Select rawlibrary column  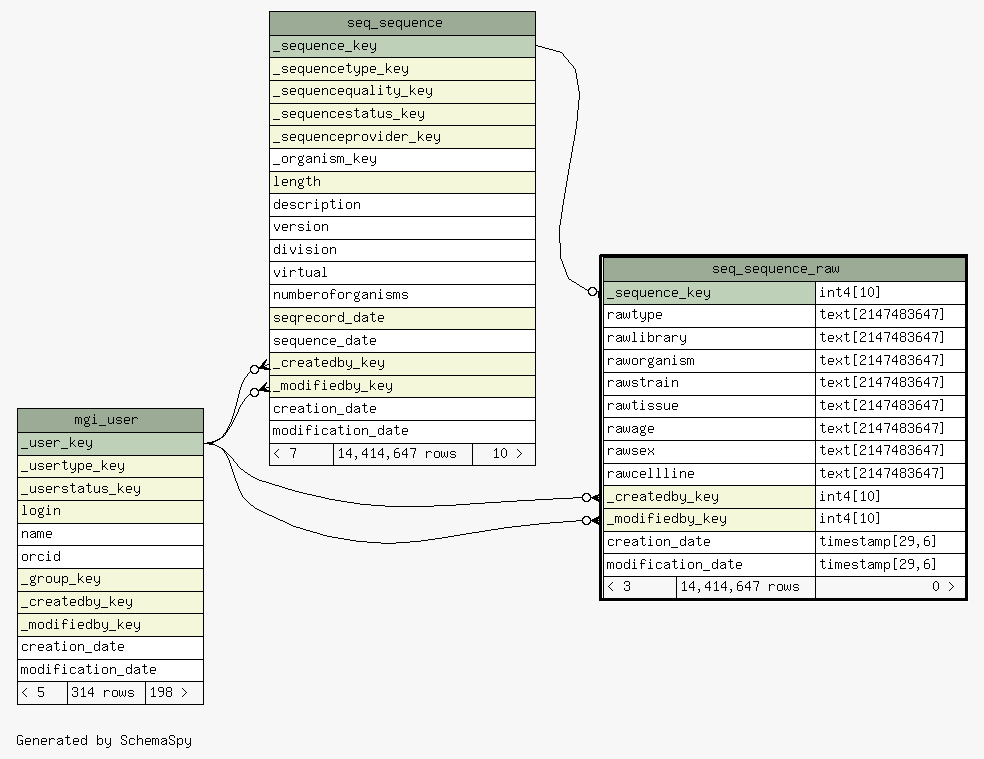[709, 338]
